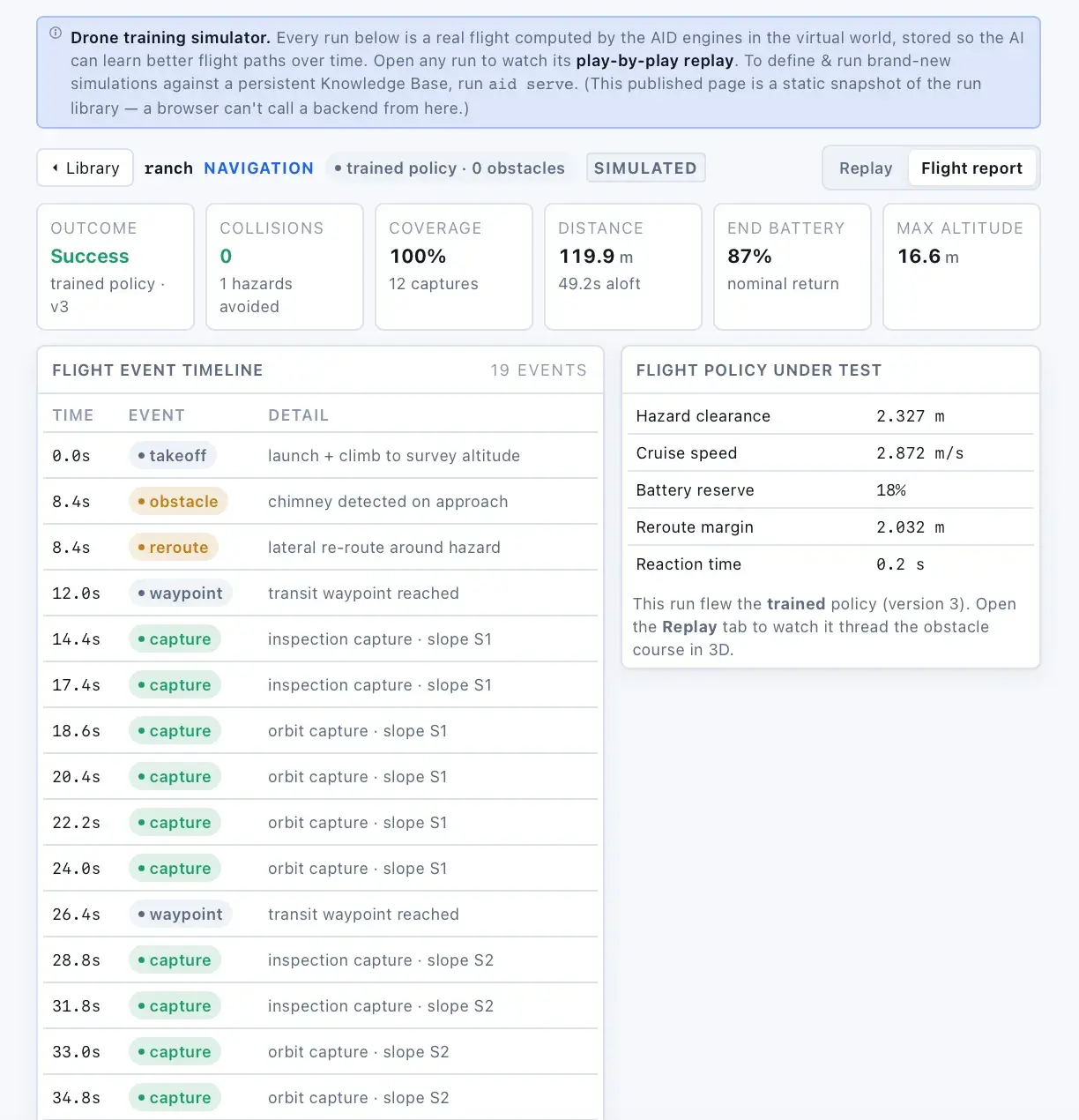Click the capture tag at 24.0s
The image size is (1079, 1120).
(175, 868)
